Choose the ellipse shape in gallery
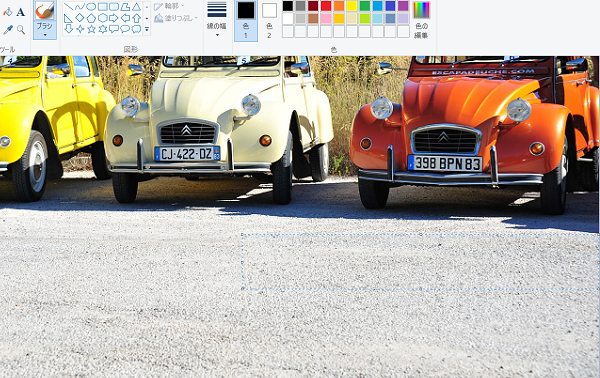The width and height of the screenshot is (600, 378). pos(91,7)
